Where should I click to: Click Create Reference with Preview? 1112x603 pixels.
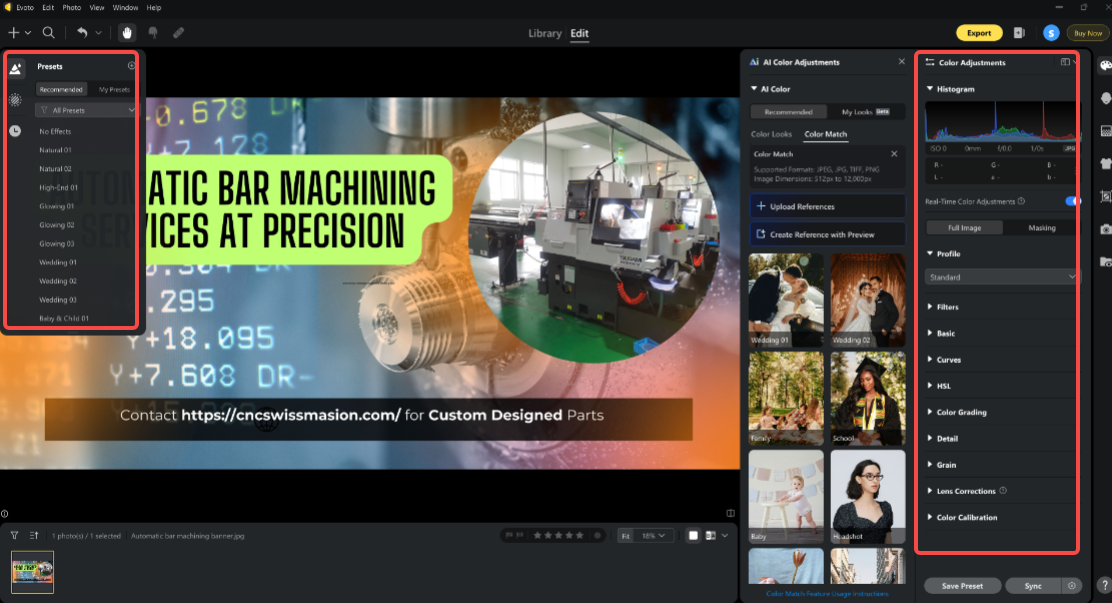(x=827, y=234)
